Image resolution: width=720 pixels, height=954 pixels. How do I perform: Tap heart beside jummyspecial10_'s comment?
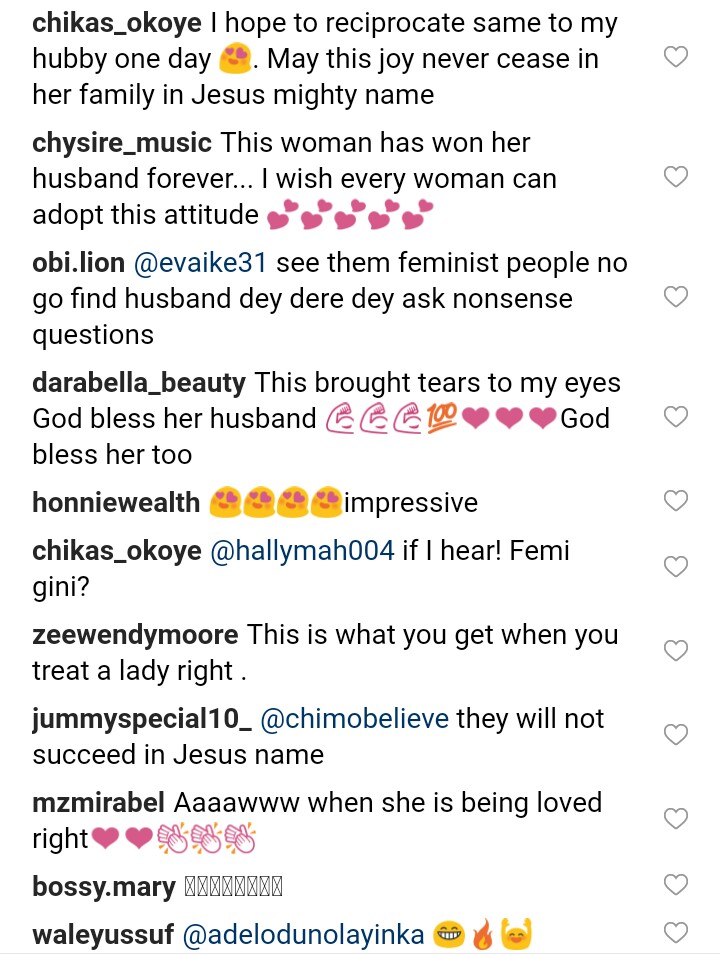tap(676, 735)
